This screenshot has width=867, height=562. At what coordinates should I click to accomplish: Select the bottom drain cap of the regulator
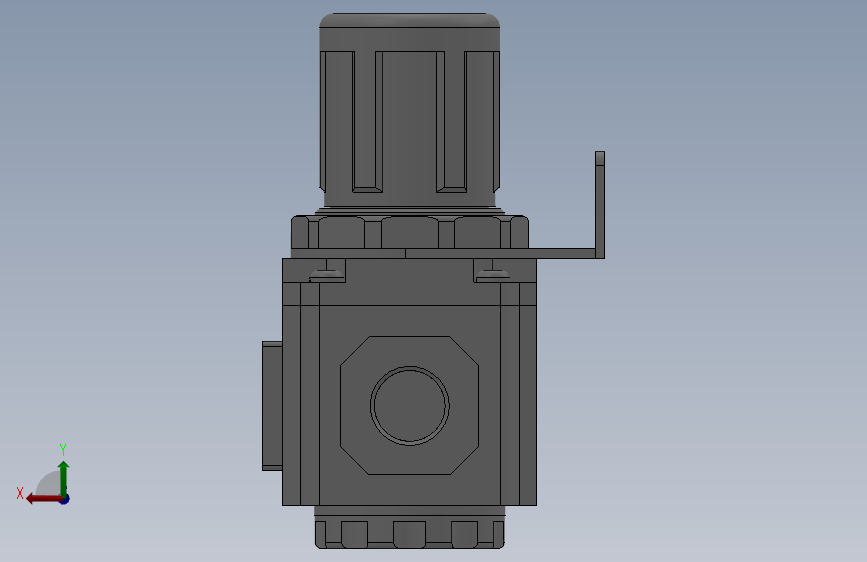tap(410, 528)
